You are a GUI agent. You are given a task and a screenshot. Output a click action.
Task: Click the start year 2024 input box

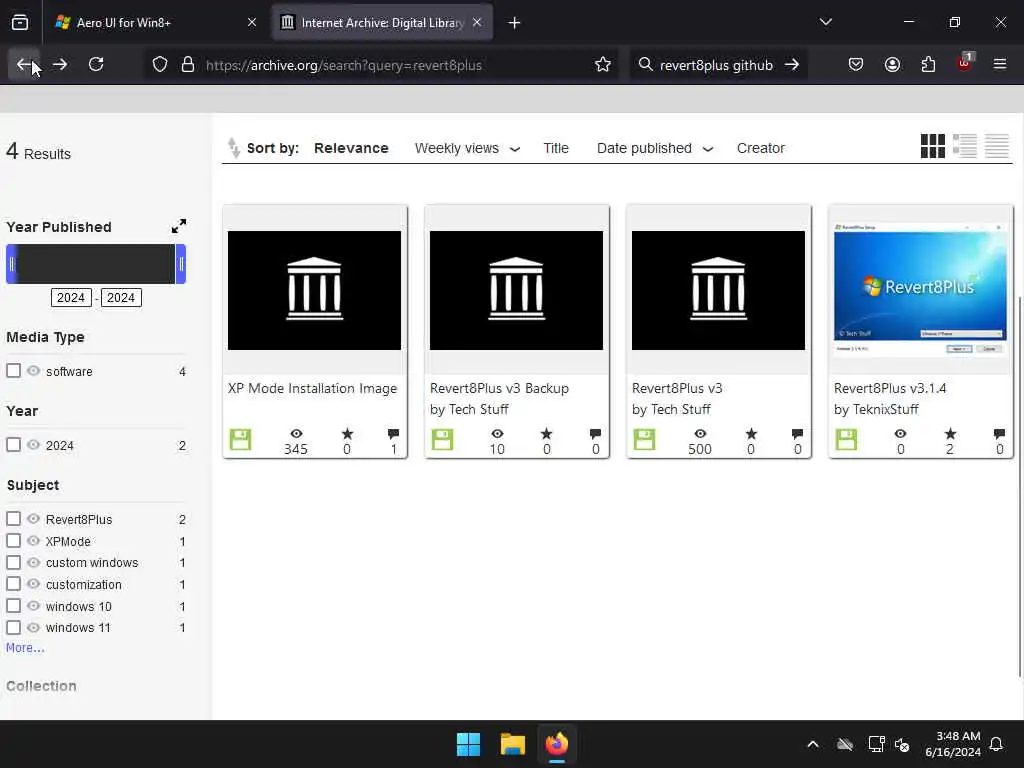tap(71, 298)
